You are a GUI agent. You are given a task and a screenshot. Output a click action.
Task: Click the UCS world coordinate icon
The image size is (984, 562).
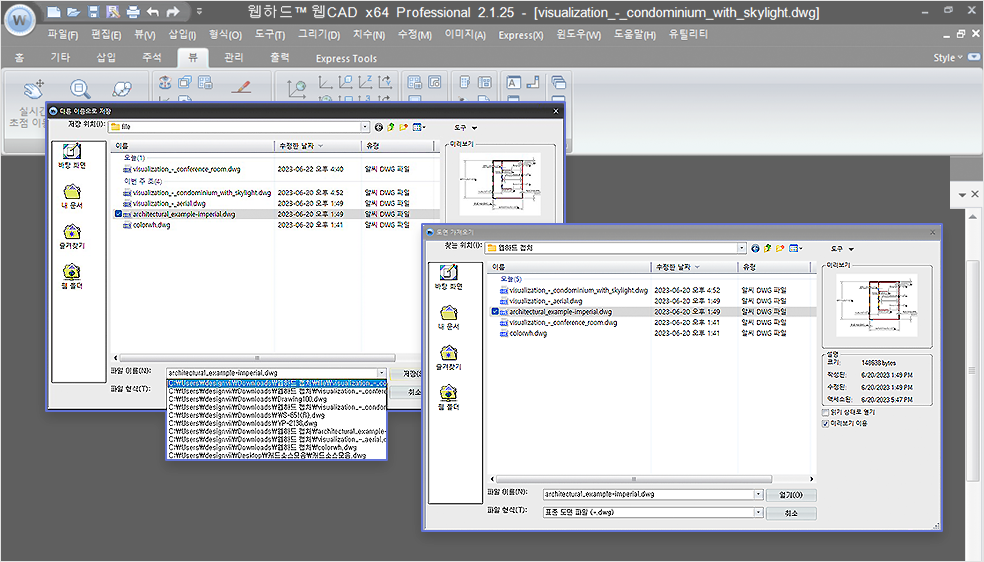(x=296, y=88)
